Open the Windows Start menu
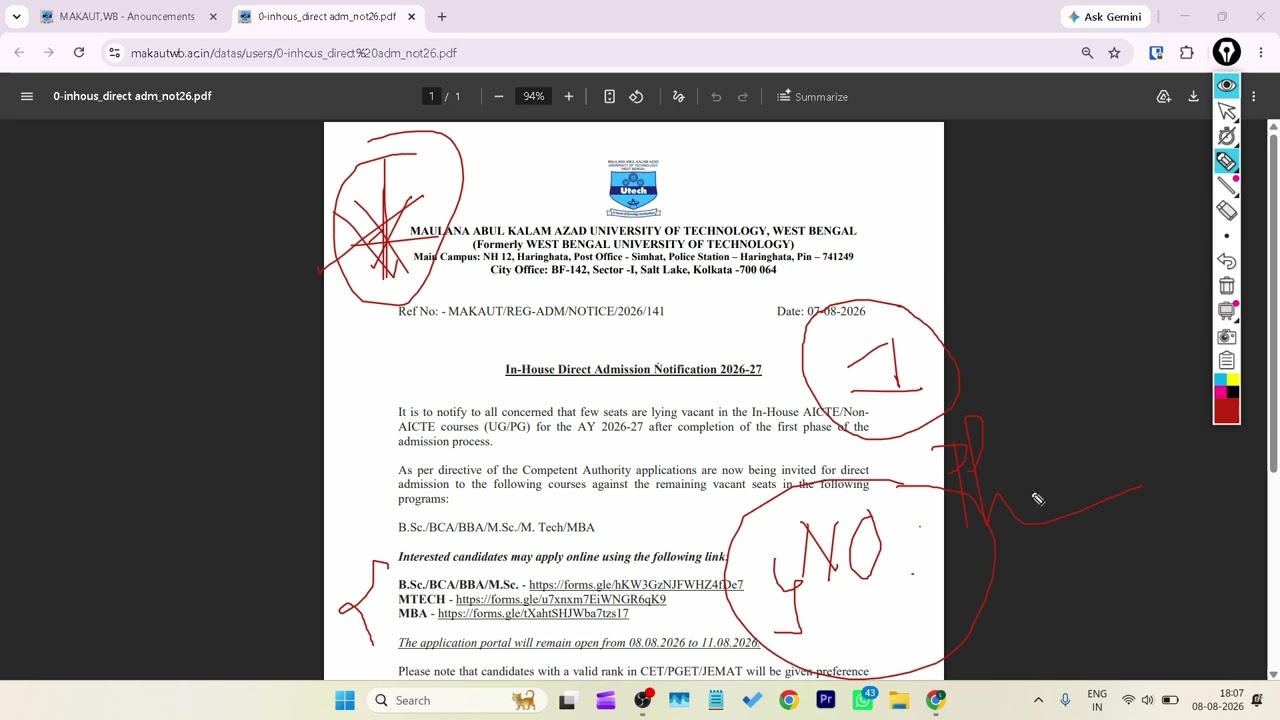 click(345, 700)
